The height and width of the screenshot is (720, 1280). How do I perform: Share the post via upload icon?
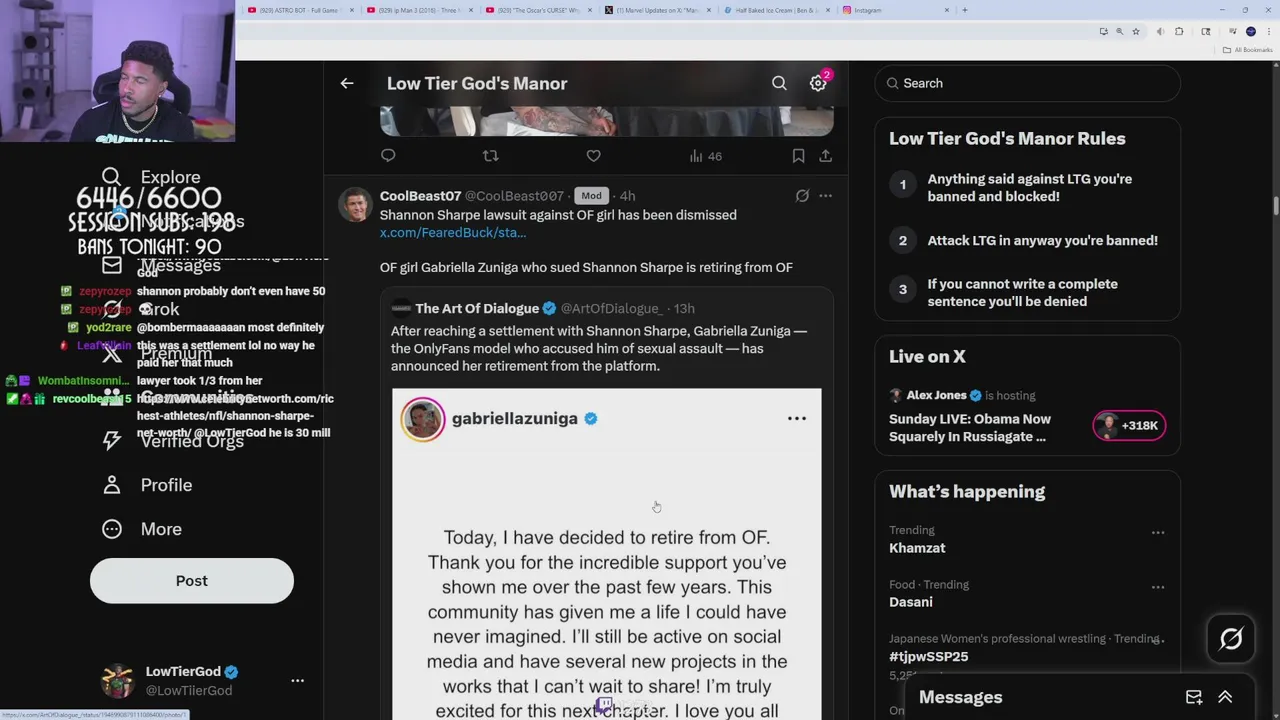click(x=825, y=156)
